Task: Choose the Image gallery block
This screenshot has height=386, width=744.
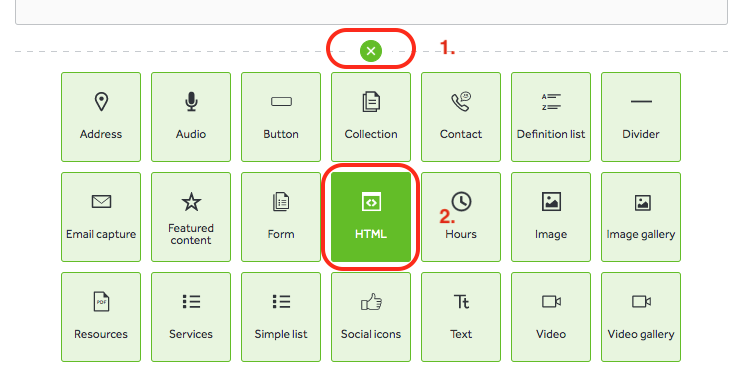Action: coord(641,217)
